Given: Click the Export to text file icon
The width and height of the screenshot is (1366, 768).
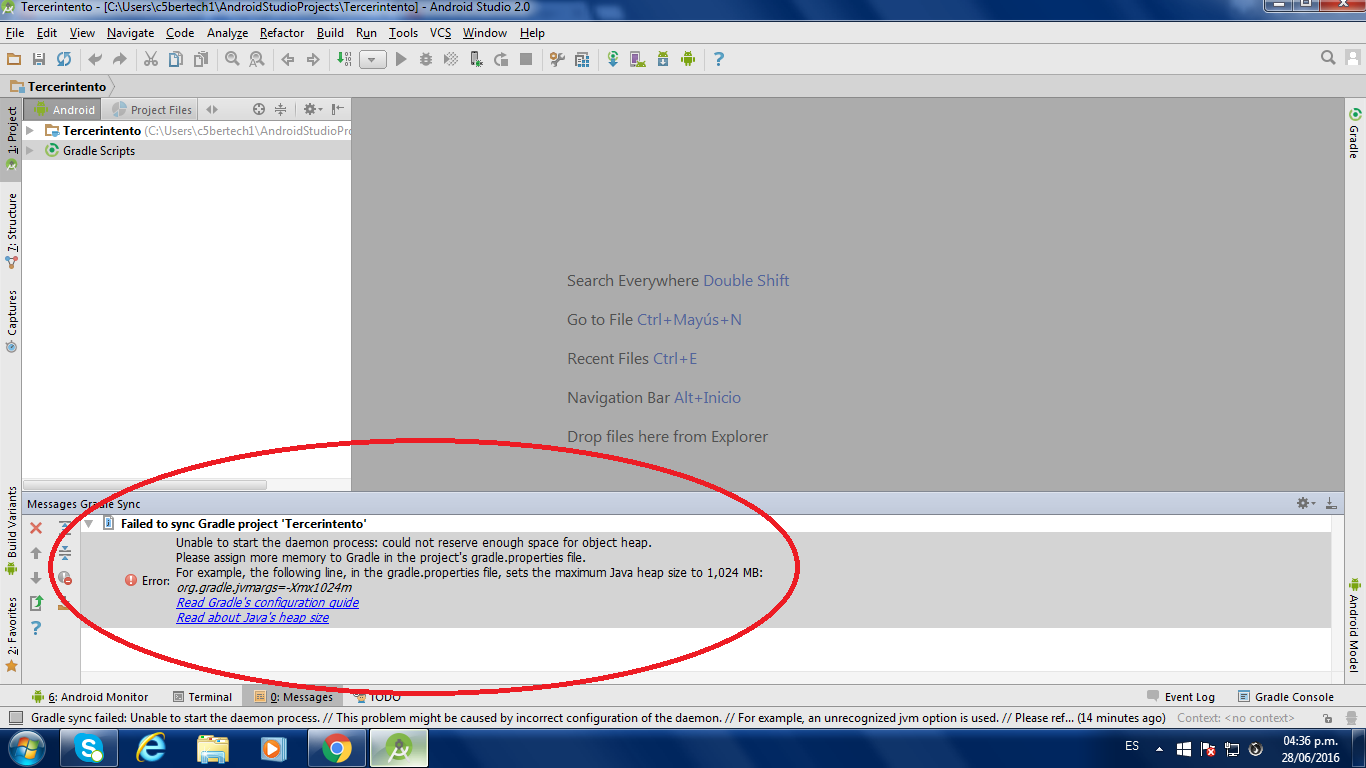Looking at the screenshot, I should coord(36,603).
